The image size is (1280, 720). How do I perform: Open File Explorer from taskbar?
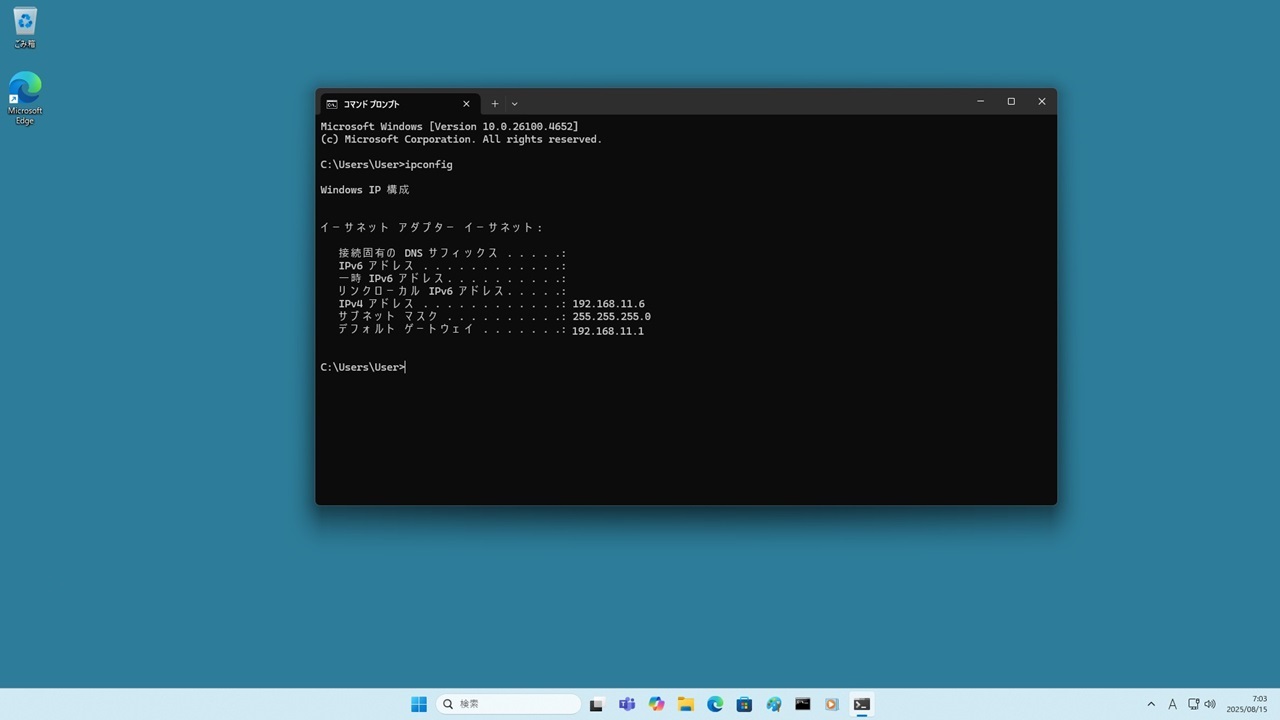686,704
